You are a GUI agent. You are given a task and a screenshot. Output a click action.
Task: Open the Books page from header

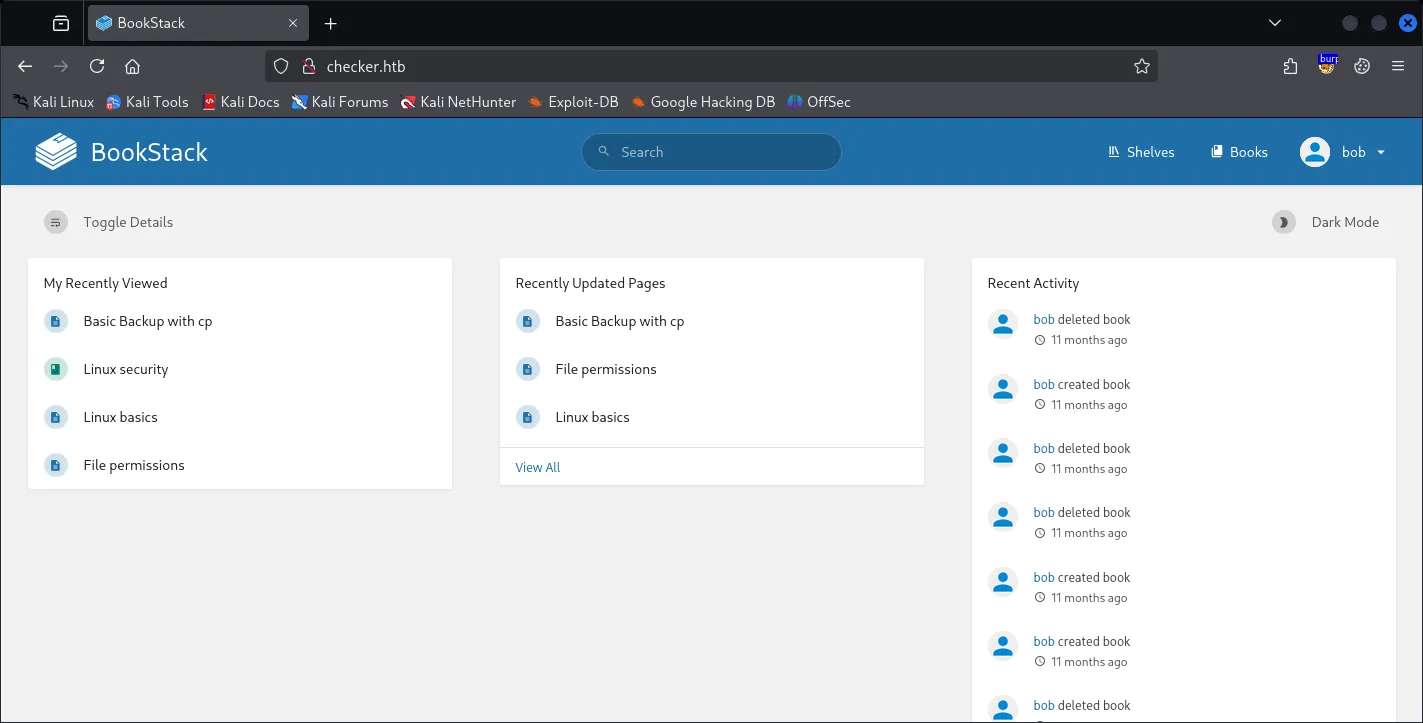[1239, 152]
